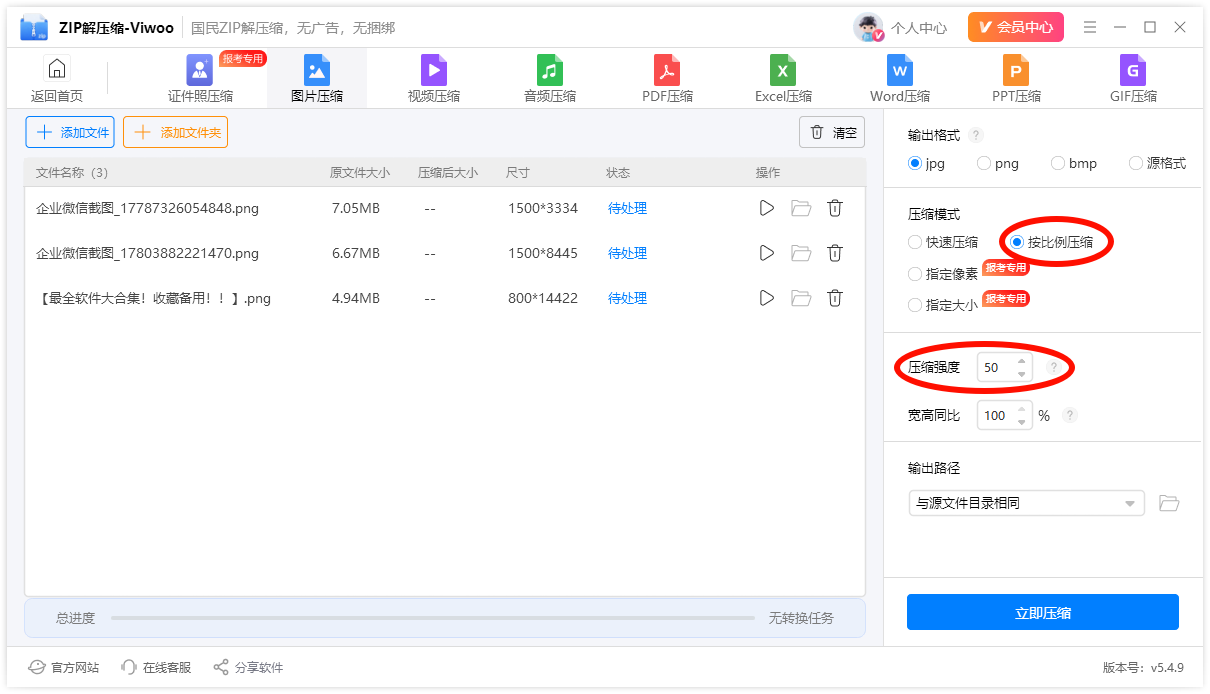The width and height of the screenshot is (1210, 694).
Task: Open the Word压缩 icon
Action: click(900, 70)
